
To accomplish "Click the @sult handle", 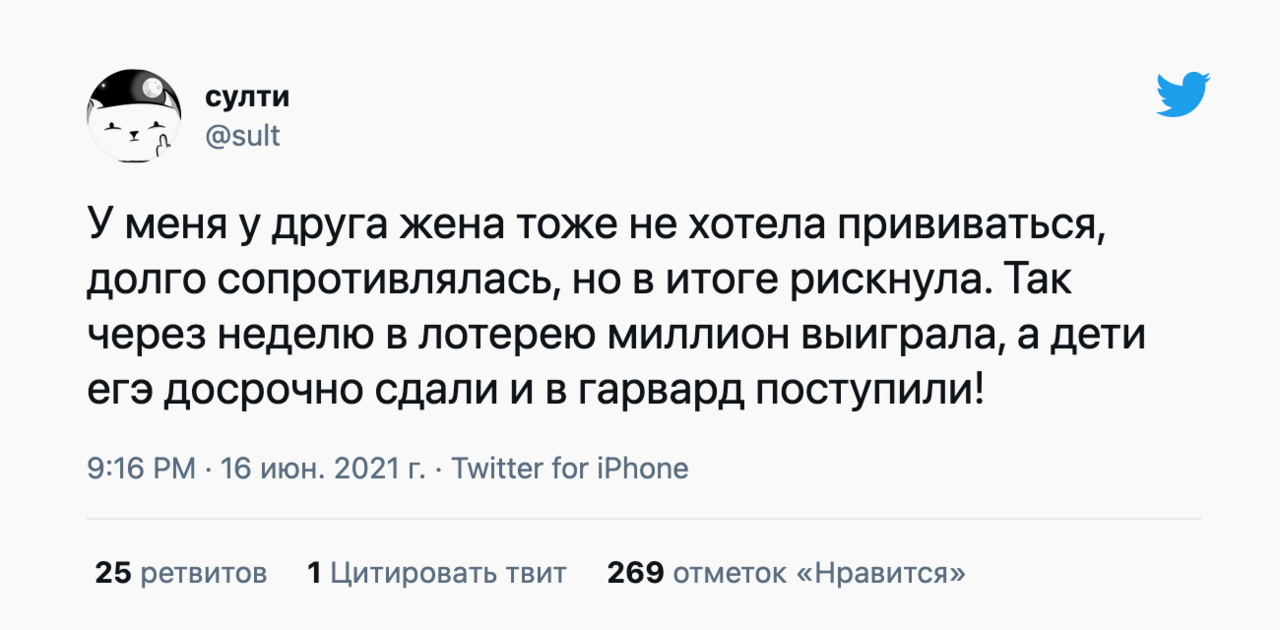I will [x=242, y=134].
